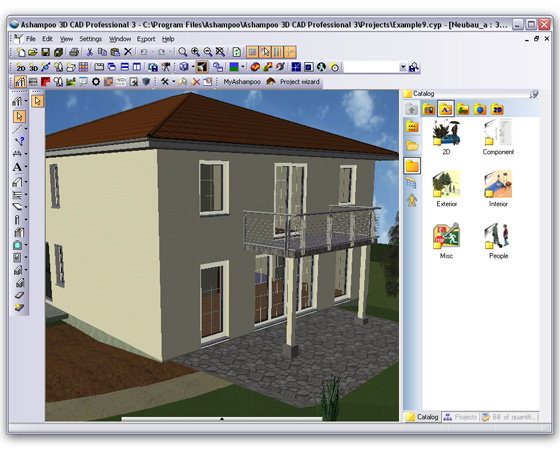Screen dimensions: 560x449
Task: Switch to the 2D view icon
Action: click(21, 67)
